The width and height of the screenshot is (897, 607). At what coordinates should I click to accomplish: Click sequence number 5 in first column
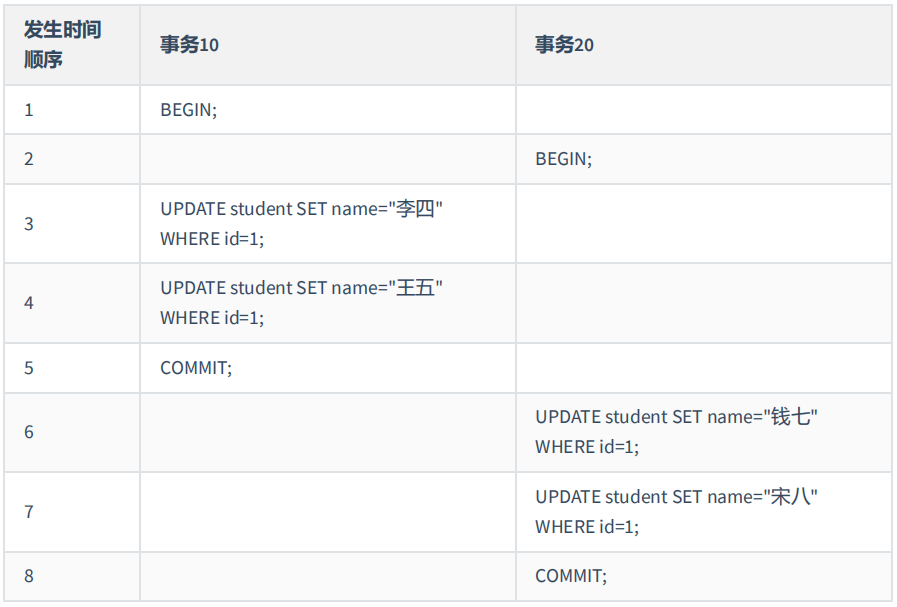coord(29,368)
